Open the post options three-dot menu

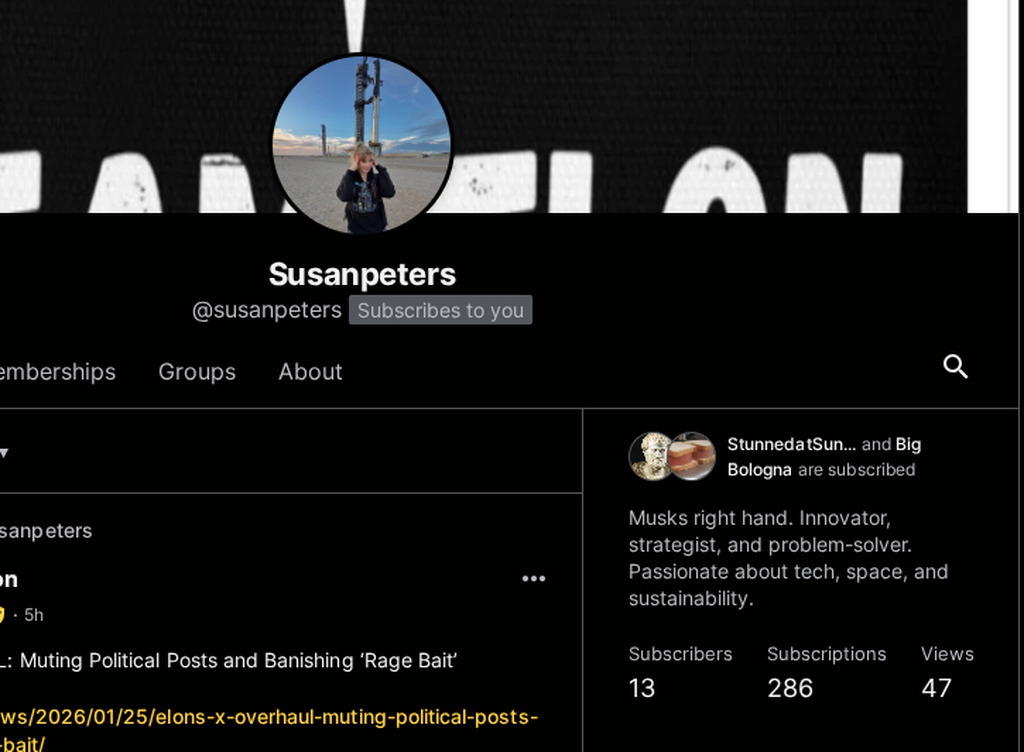534,578
